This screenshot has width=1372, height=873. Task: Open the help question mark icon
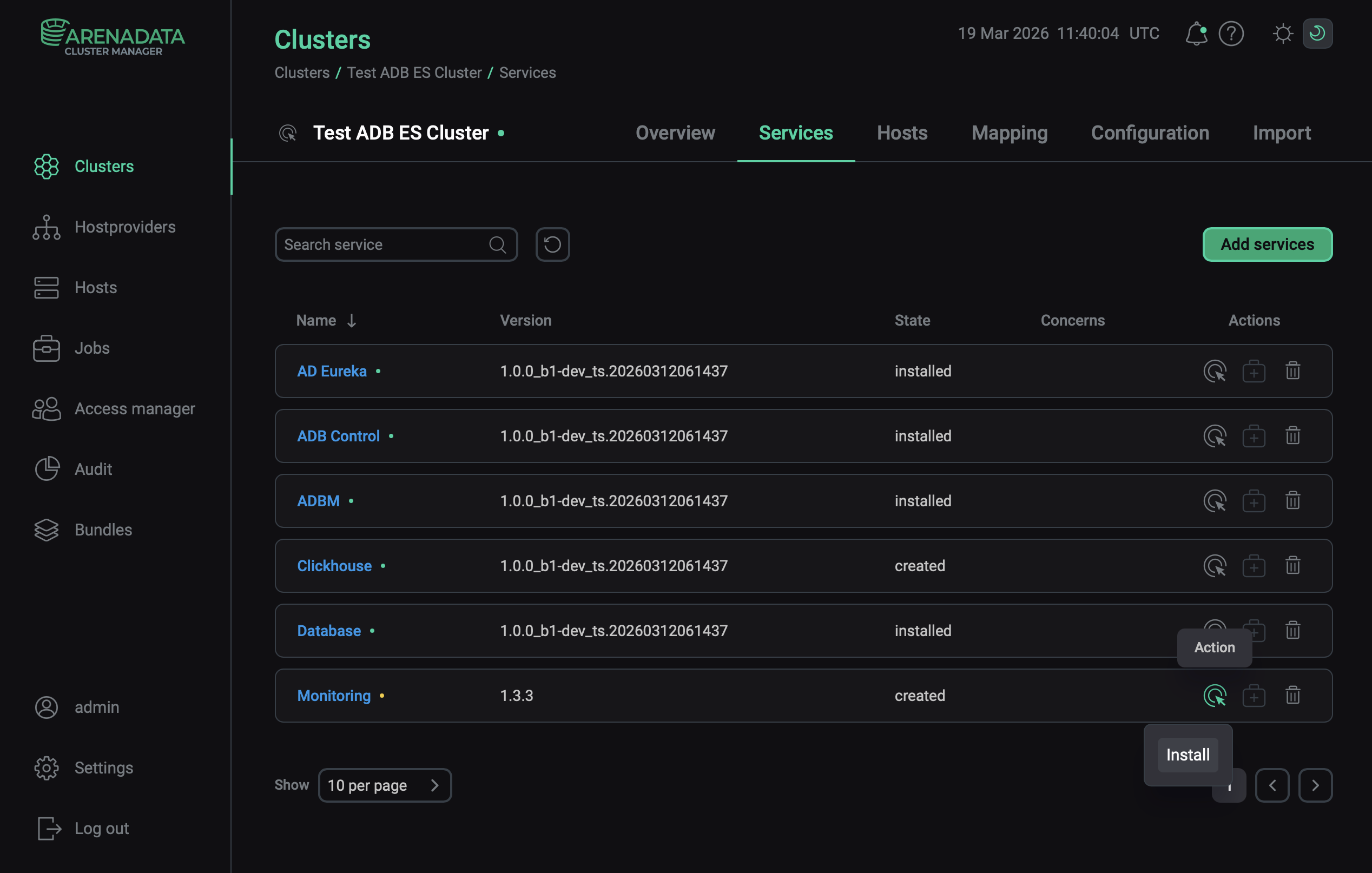pyautogui.click(x=1231, y=34)
